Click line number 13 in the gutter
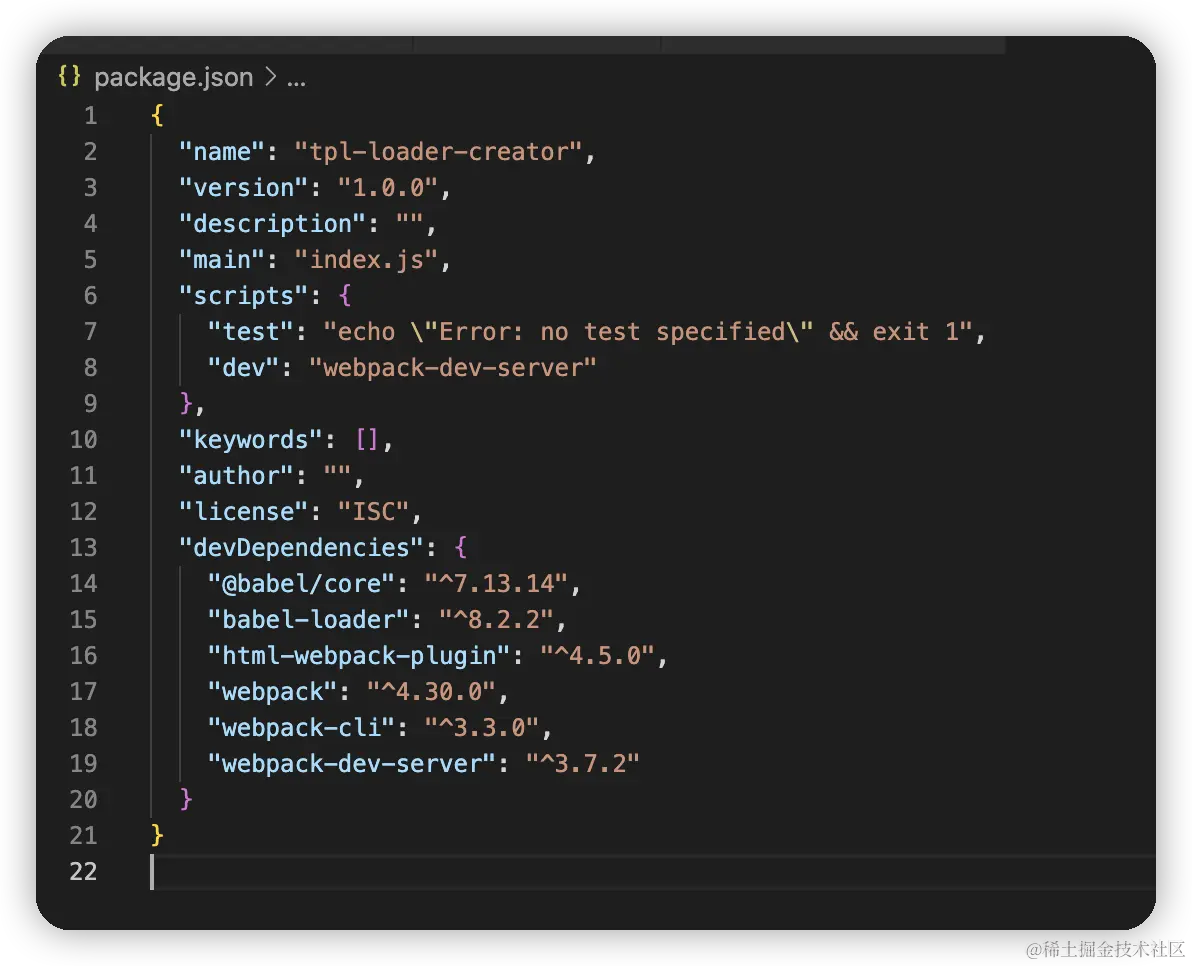 coord(84,547)
